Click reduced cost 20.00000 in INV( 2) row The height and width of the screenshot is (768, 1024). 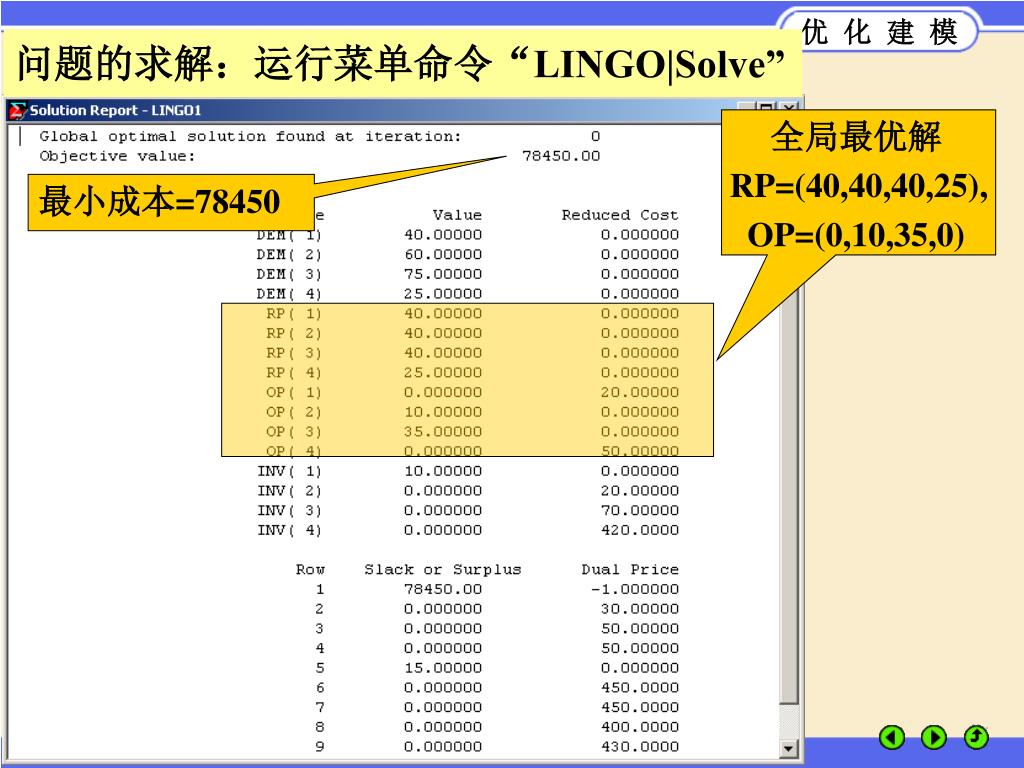(640, 491)
